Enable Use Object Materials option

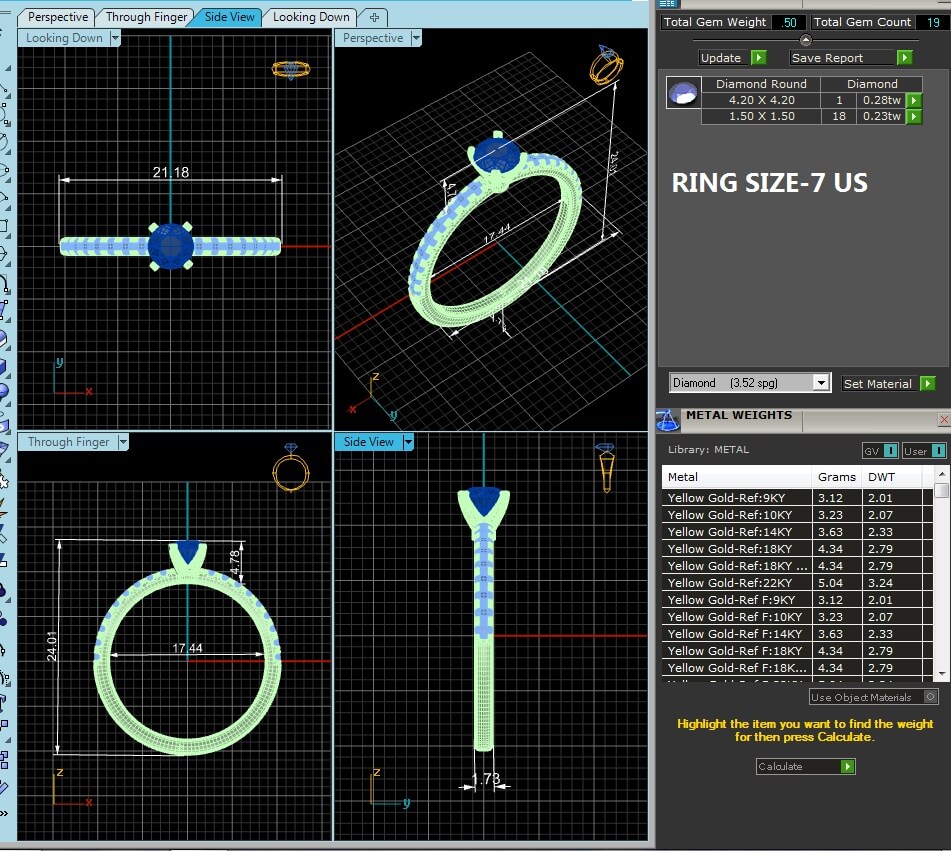931,697
